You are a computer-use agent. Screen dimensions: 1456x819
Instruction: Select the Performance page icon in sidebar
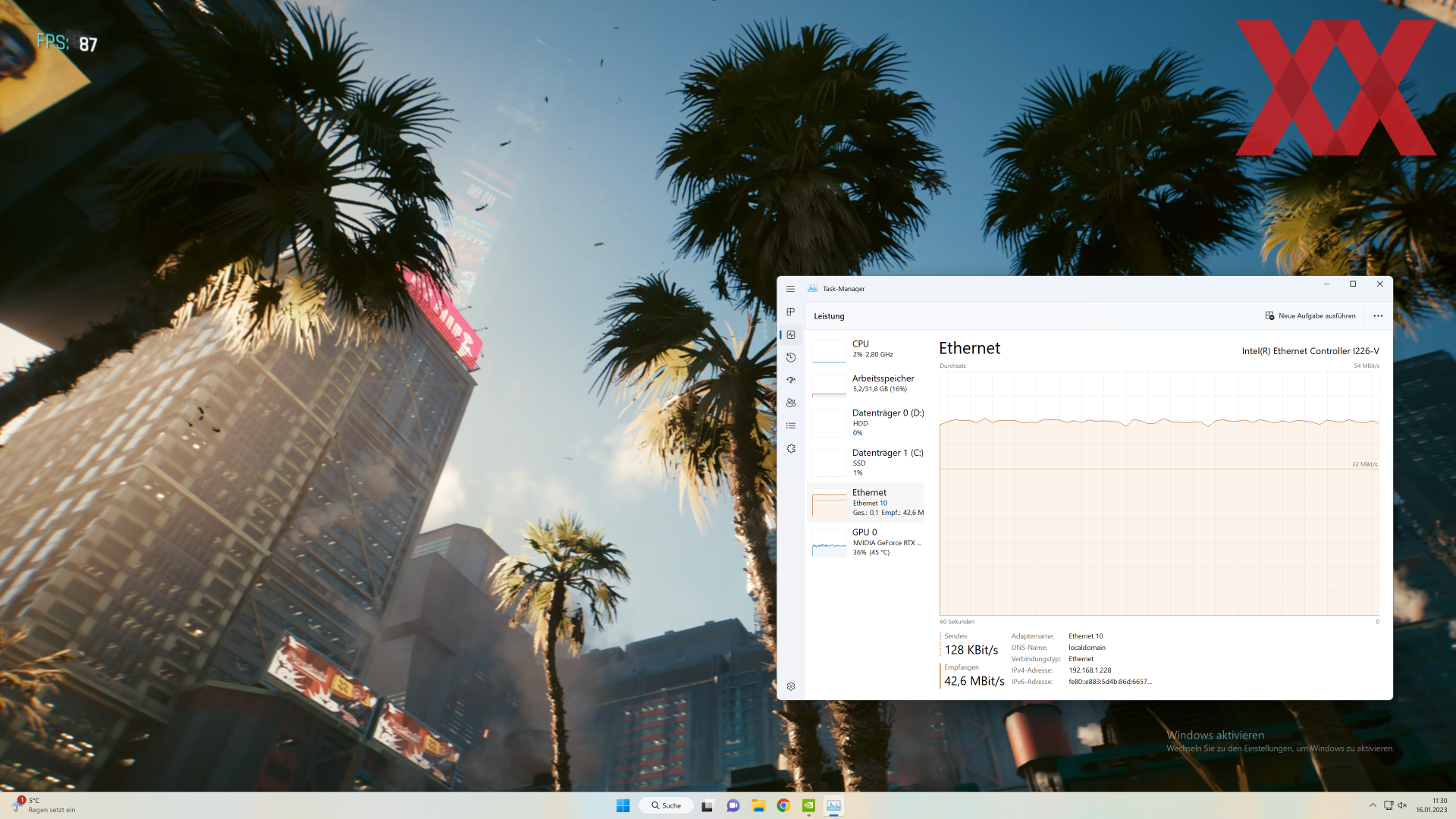(x=790, y=334)
